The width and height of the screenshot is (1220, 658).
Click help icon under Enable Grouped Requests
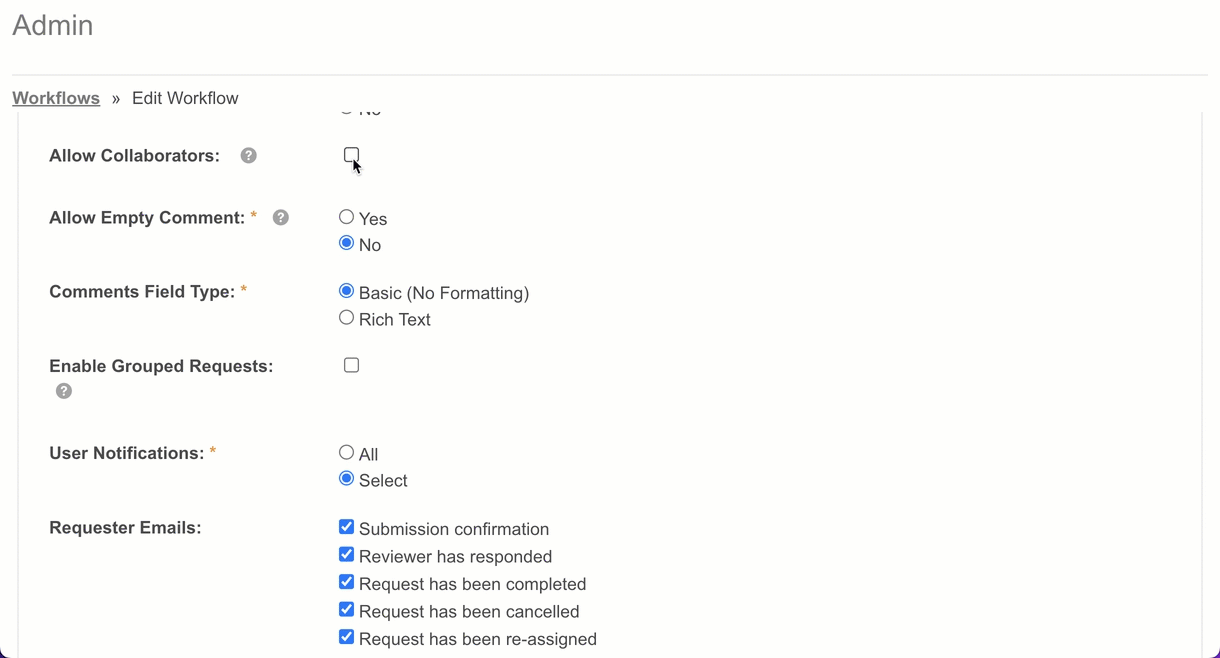[x=64, y=391]
